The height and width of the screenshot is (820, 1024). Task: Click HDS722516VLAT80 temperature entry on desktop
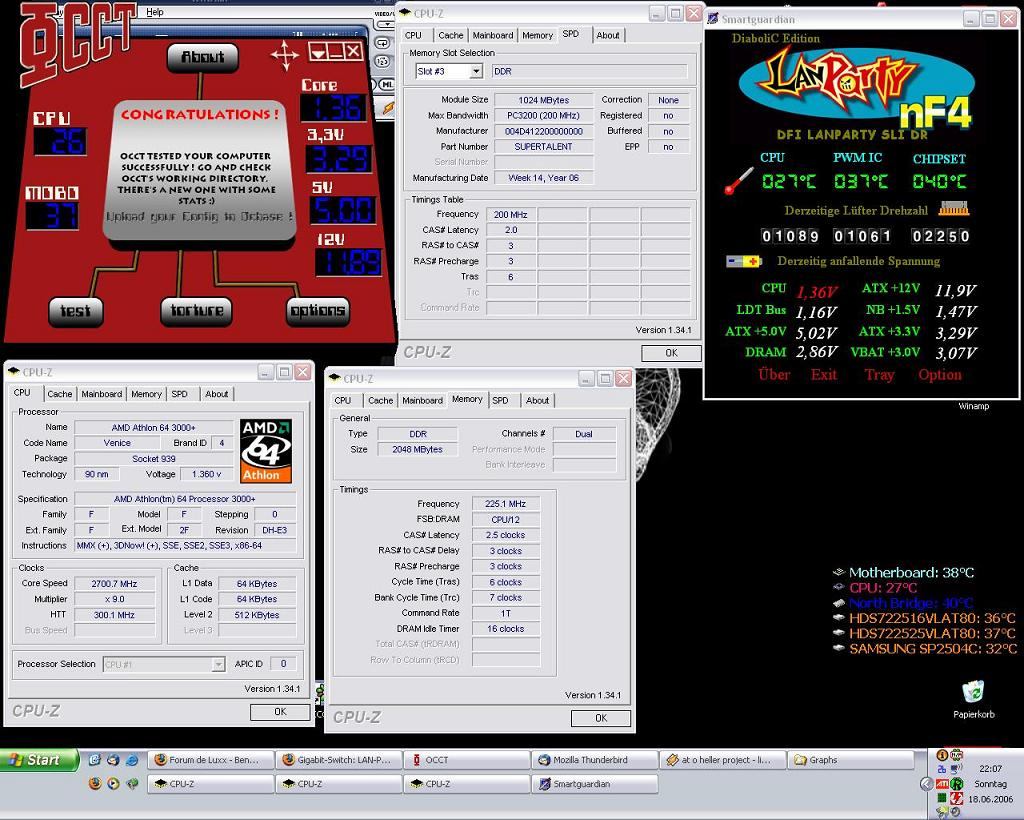pyautogui.click(x=932, y=618)
